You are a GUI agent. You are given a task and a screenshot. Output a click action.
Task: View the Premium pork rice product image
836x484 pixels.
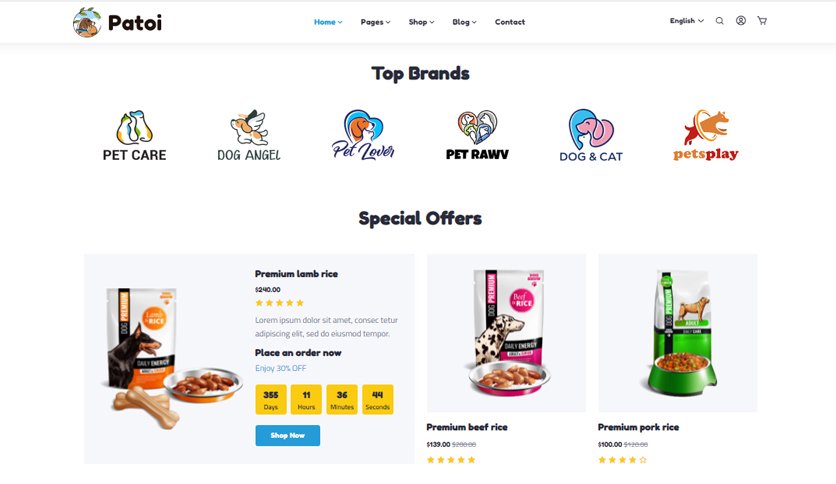[x=678, y=333]
